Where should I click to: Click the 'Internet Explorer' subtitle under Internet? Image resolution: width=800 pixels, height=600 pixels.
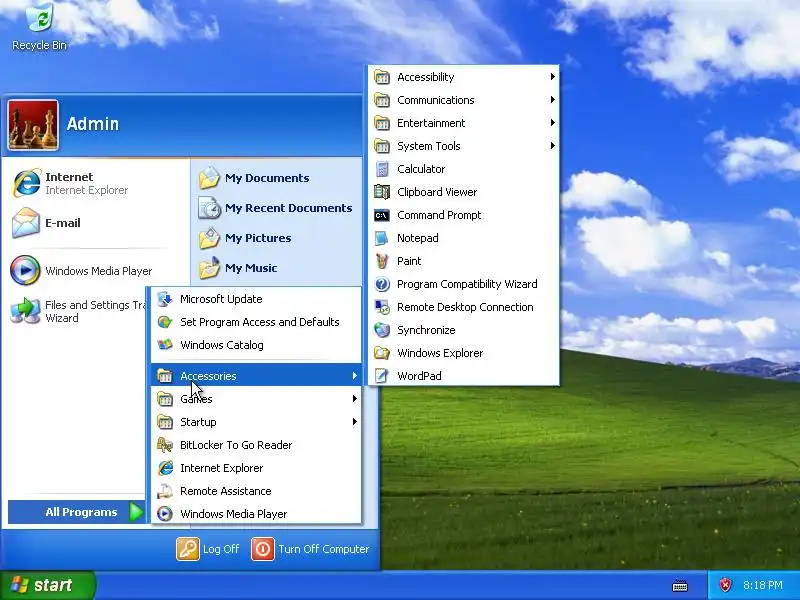click(87, 190)
